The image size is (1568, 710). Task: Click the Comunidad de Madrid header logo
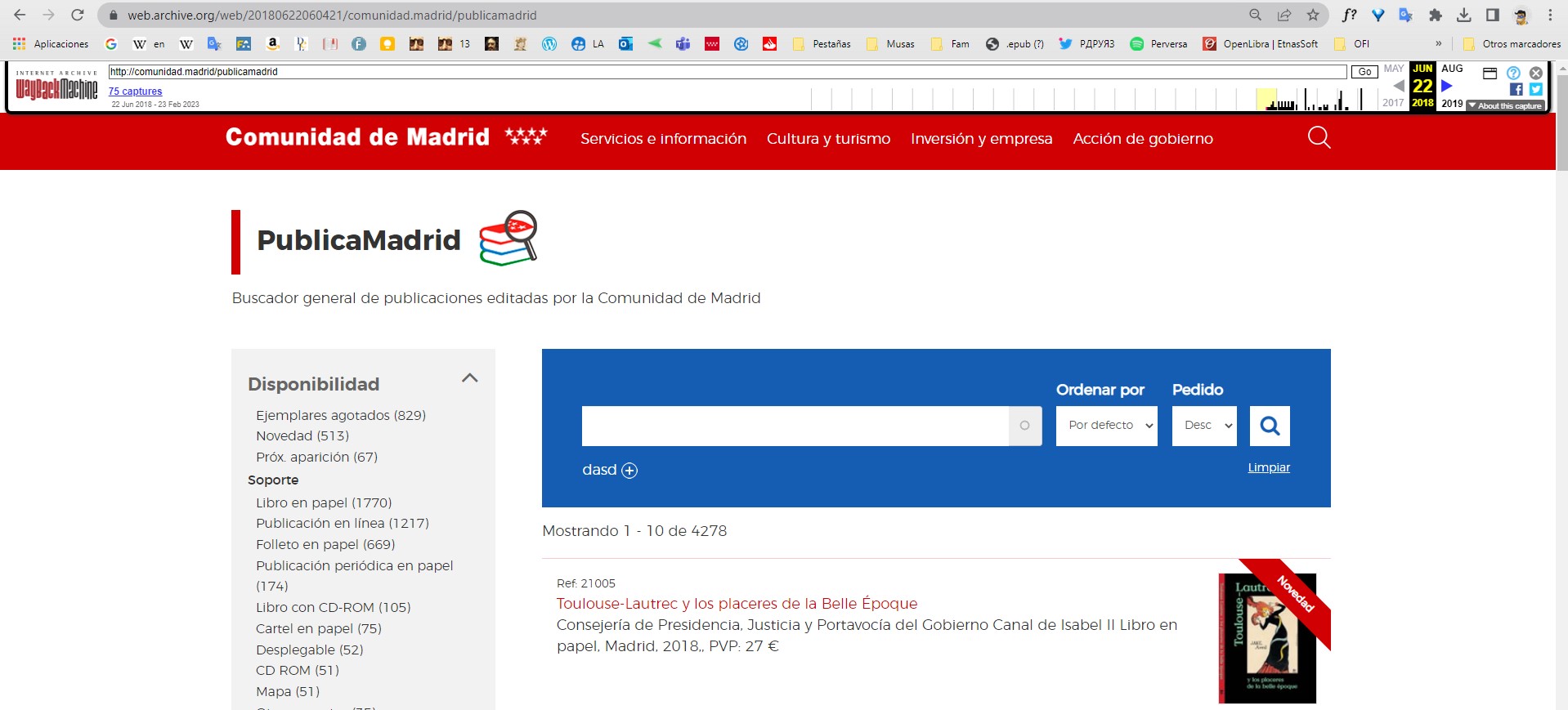[387, 136]
